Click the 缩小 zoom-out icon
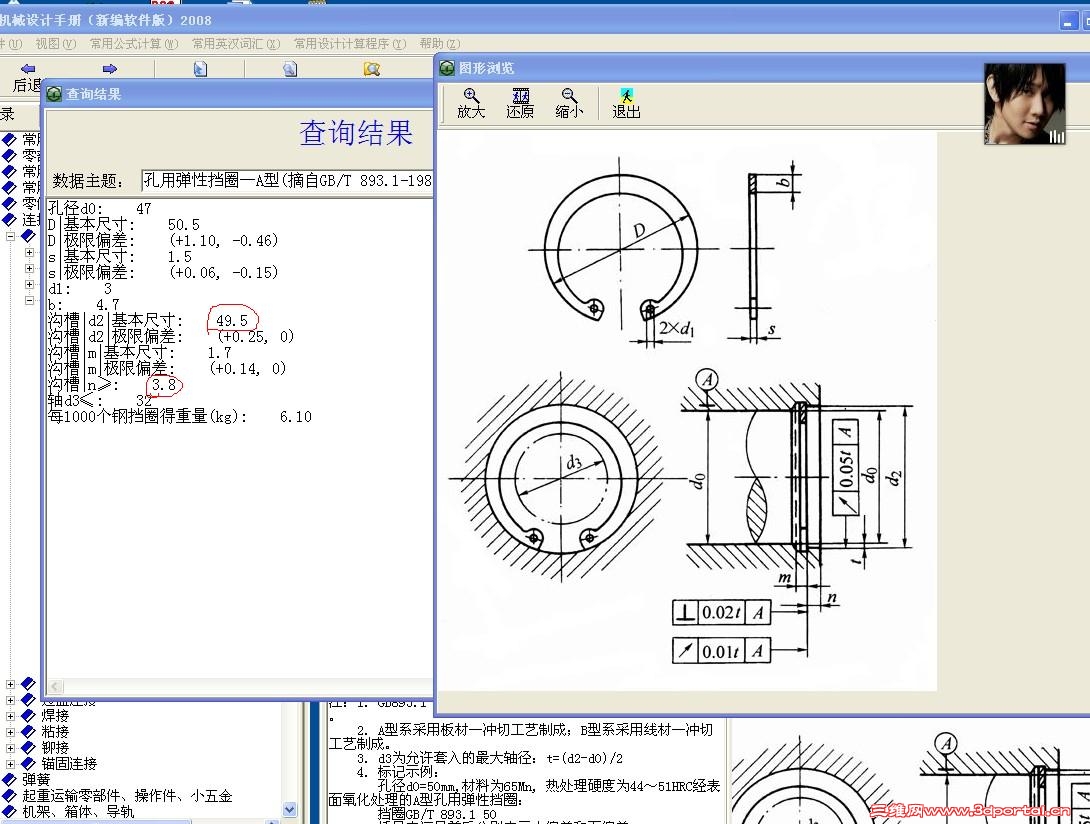Image resolution: width=1090 pixels, height=824 pixels. tap(569, 95)
